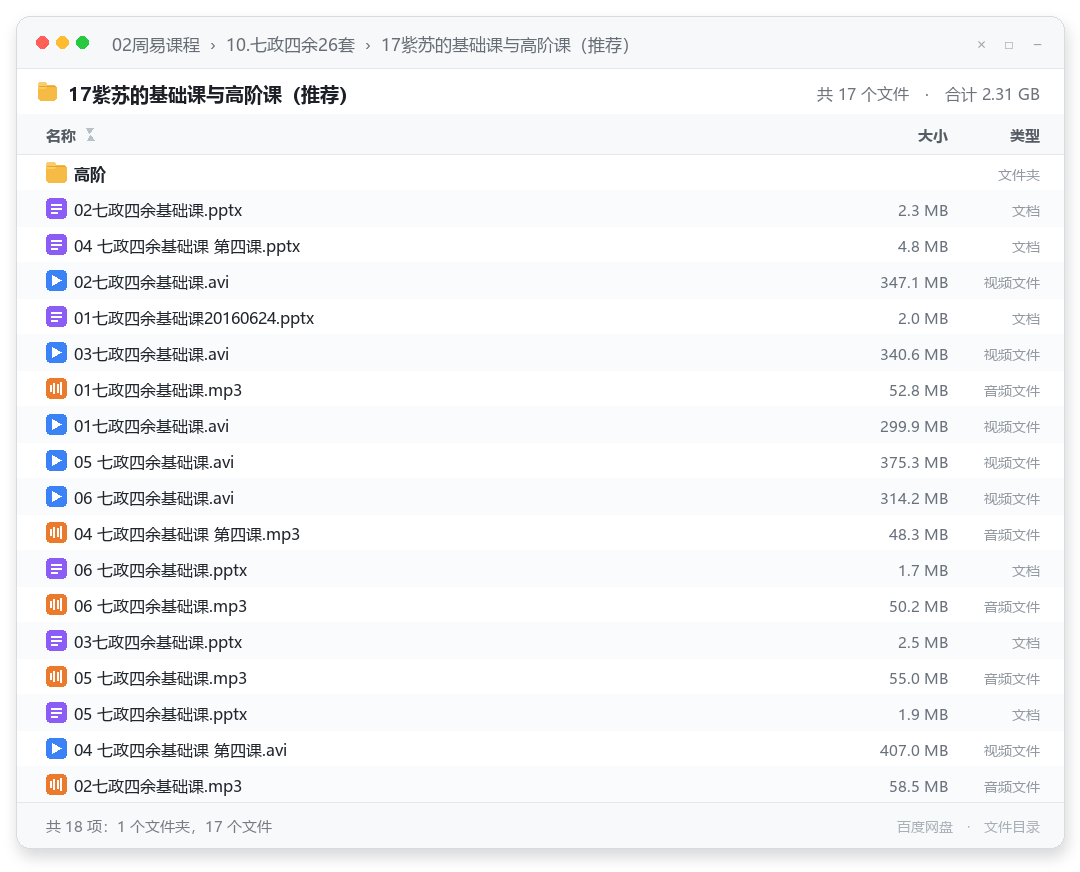The height and width of the screenshot is (872, 1080).
Task: Click video icon of 05 七政四余基础课.avi
Action: point(56,461)
